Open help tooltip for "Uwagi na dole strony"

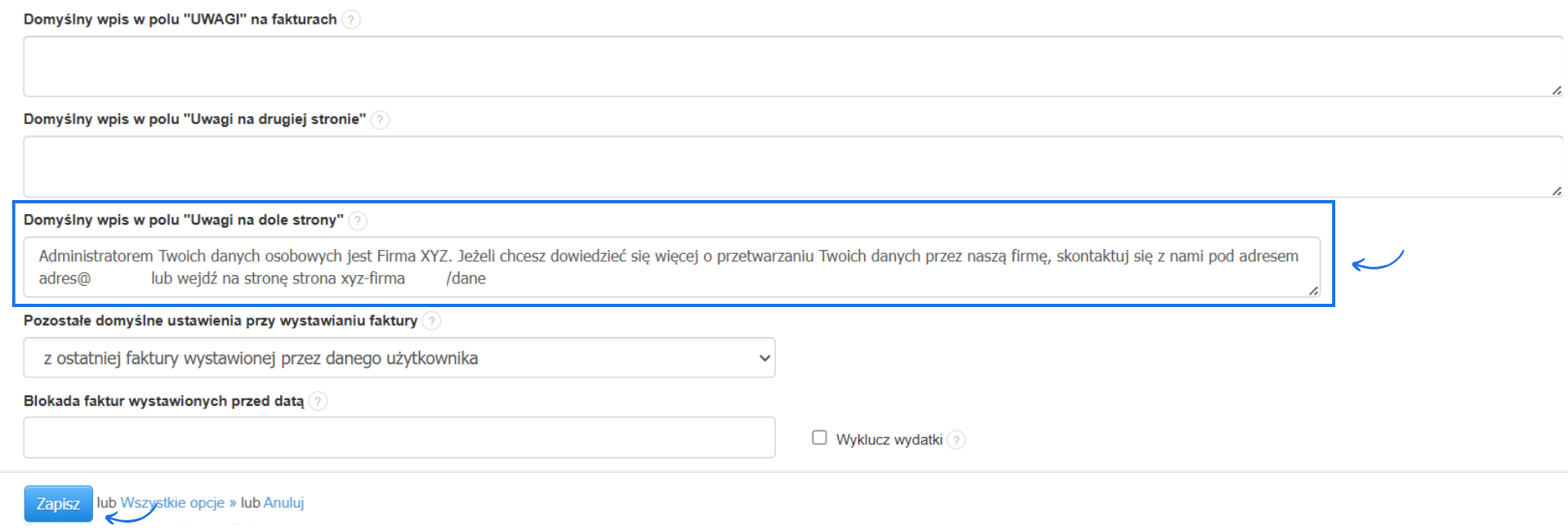(x=358, y=220)
